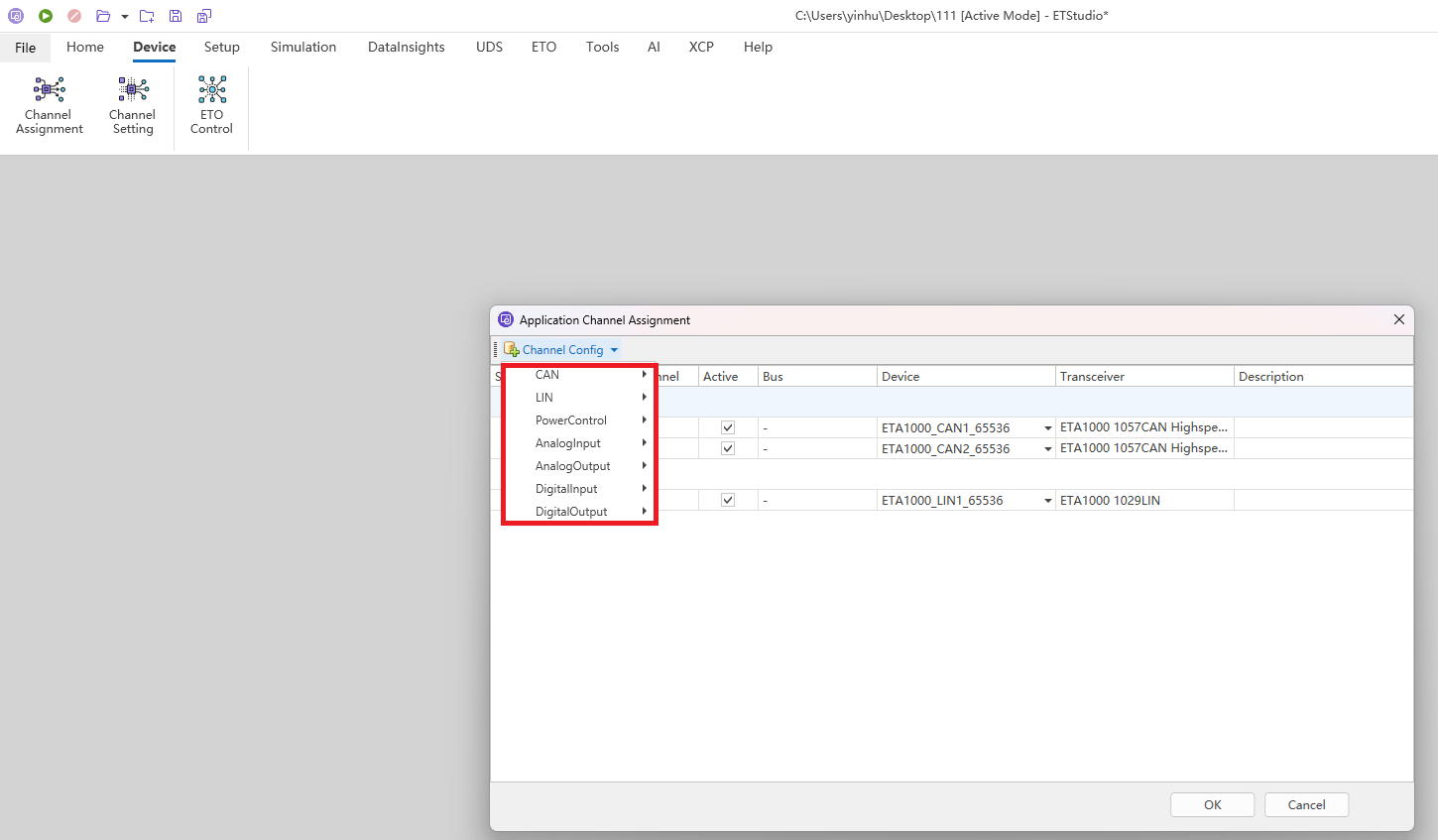1438x840 pixels.
Task: Switch to the Simulation ribbon tab
Action: pyautogui.click(x=302, y=47)
